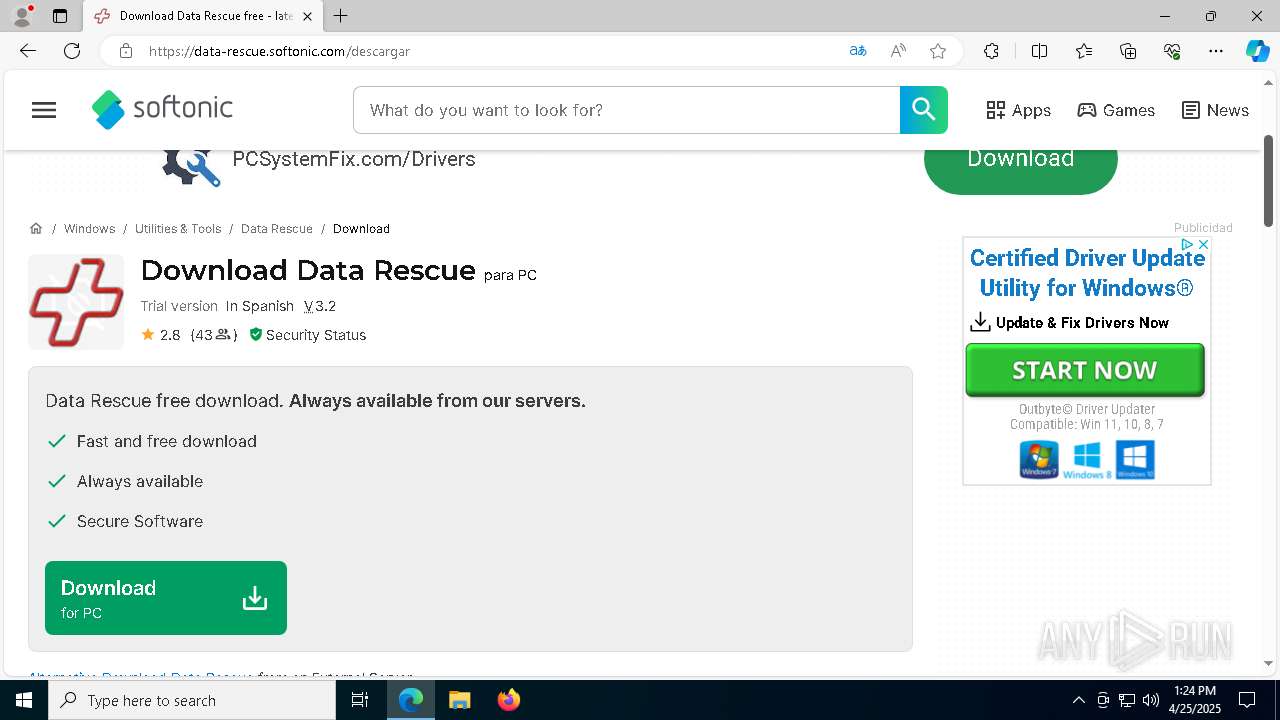This screenshot has width=1280, height=720.
Task: Click the search magnifier button
Action: tap(924, 110)
